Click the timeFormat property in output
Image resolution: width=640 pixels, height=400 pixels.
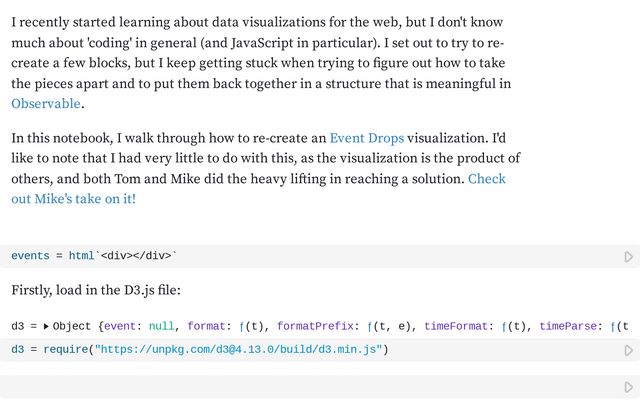[457, 326]
